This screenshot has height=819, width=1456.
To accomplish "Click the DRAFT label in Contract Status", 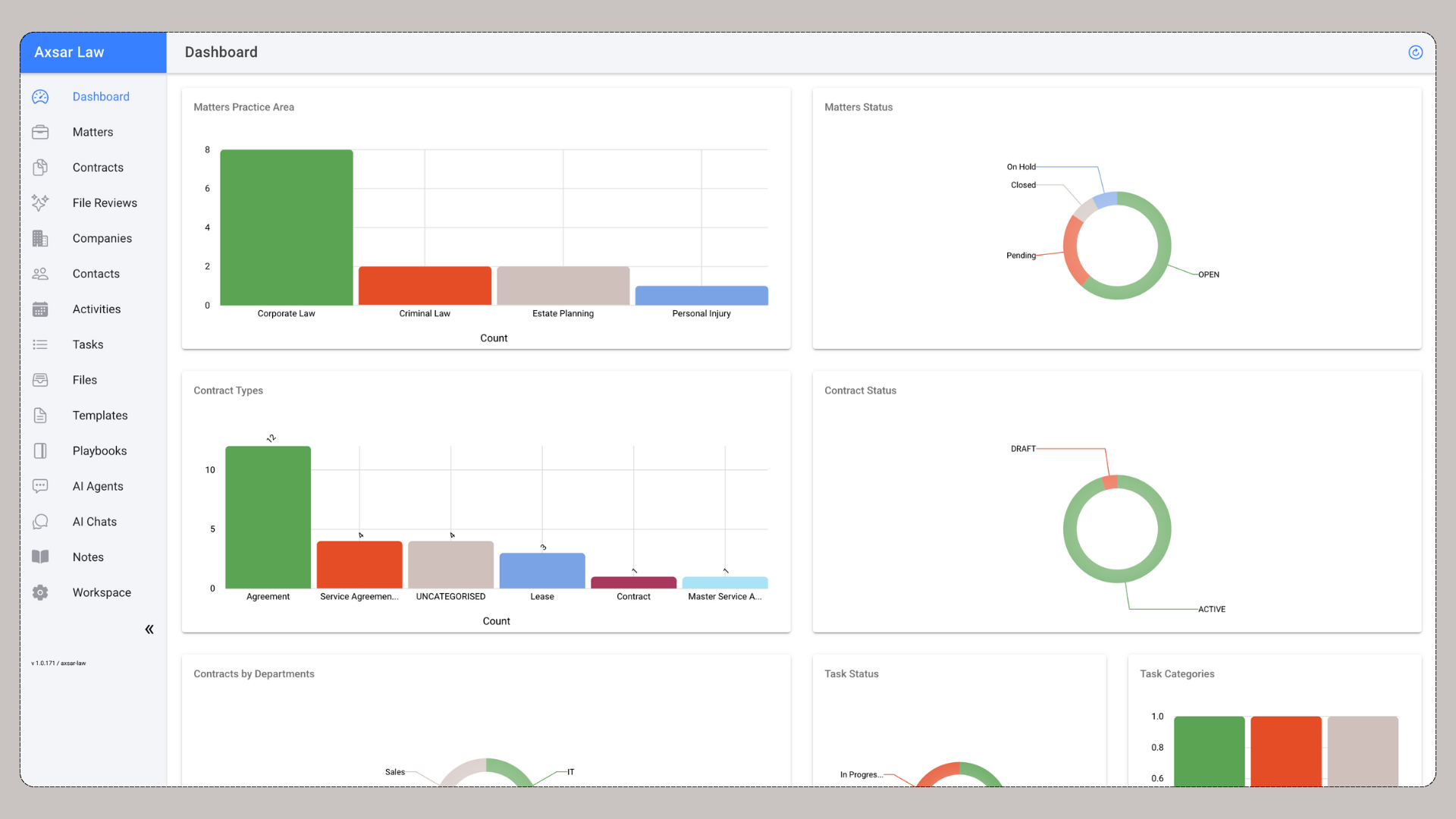I will click(1023, 449).
